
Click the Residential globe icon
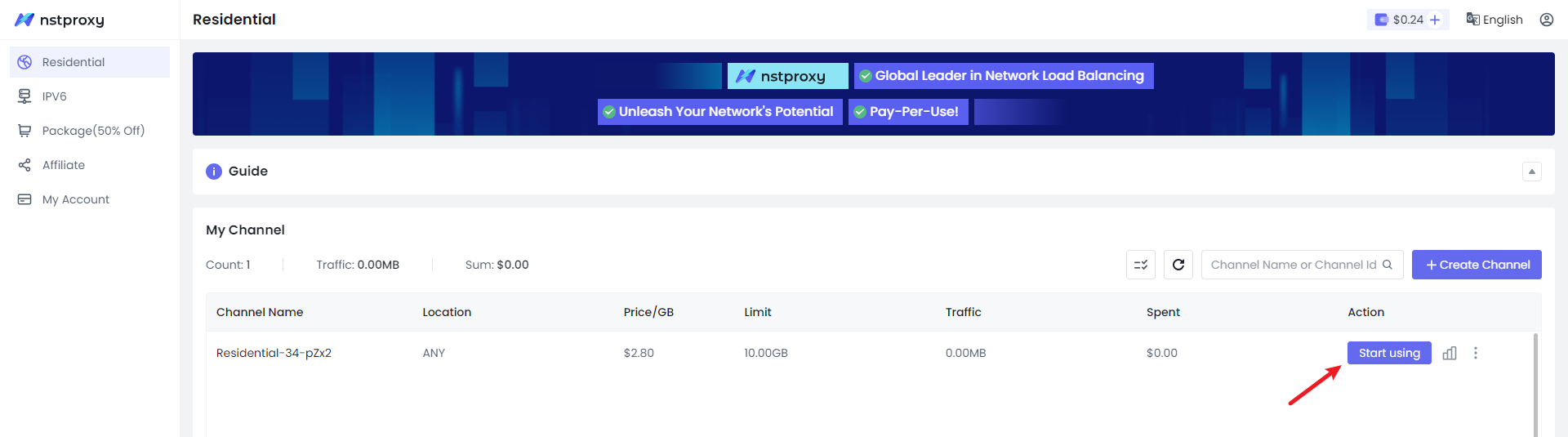[24, 62]
